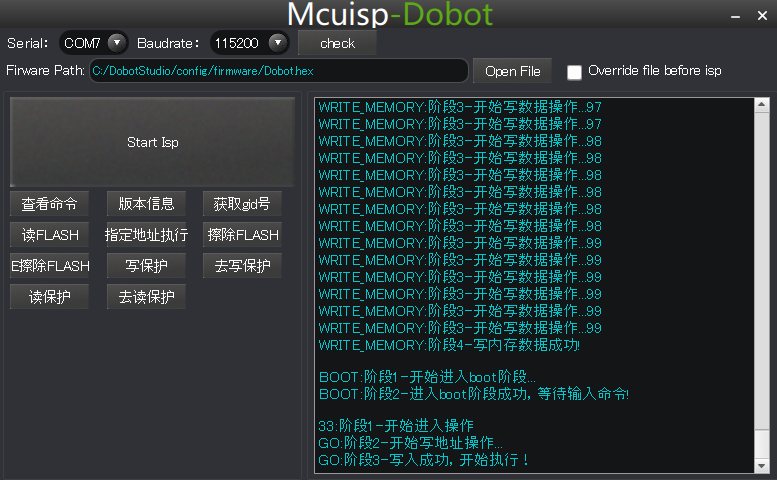Image resolution: width=777 pixels, height=480 pixels.
Task: Click log line BOOT:阶段2 等待输入命令
Action: [x=474, y=394]
